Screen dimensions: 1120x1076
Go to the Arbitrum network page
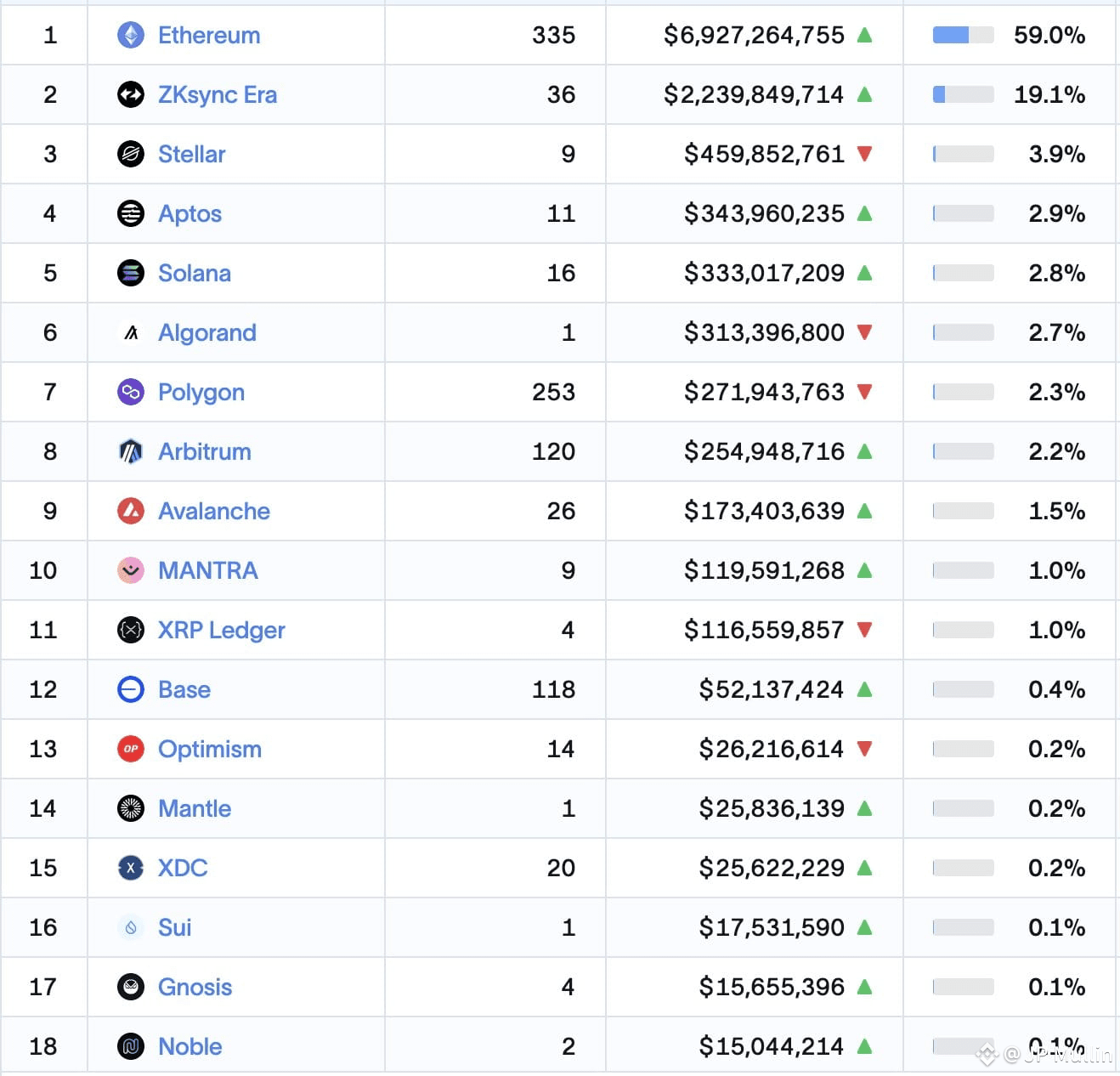pyautogui.click(x=205, y=451)
